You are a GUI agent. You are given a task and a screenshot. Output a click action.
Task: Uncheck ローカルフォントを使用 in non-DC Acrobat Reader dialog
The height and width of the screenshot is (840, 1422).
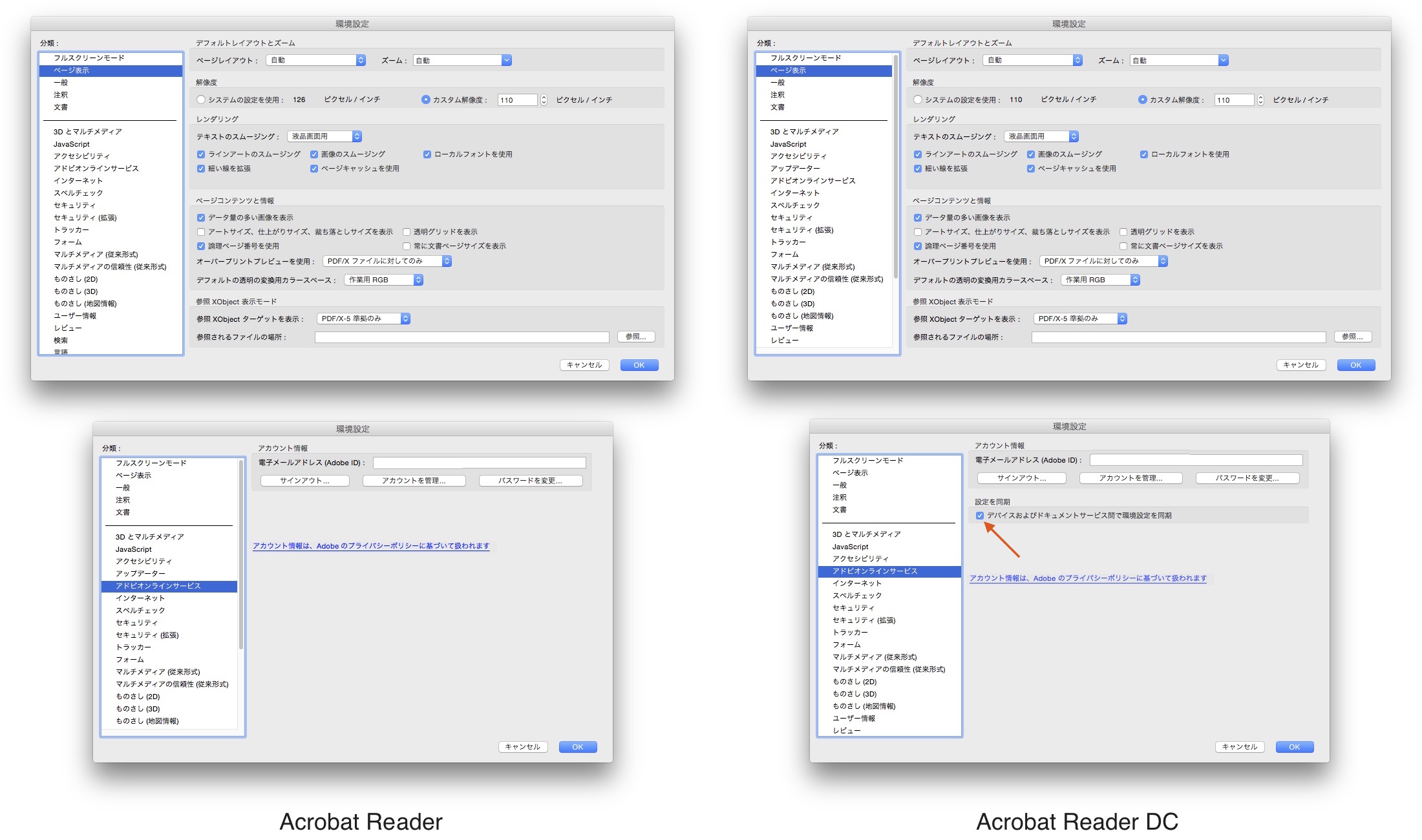(427, 154)
